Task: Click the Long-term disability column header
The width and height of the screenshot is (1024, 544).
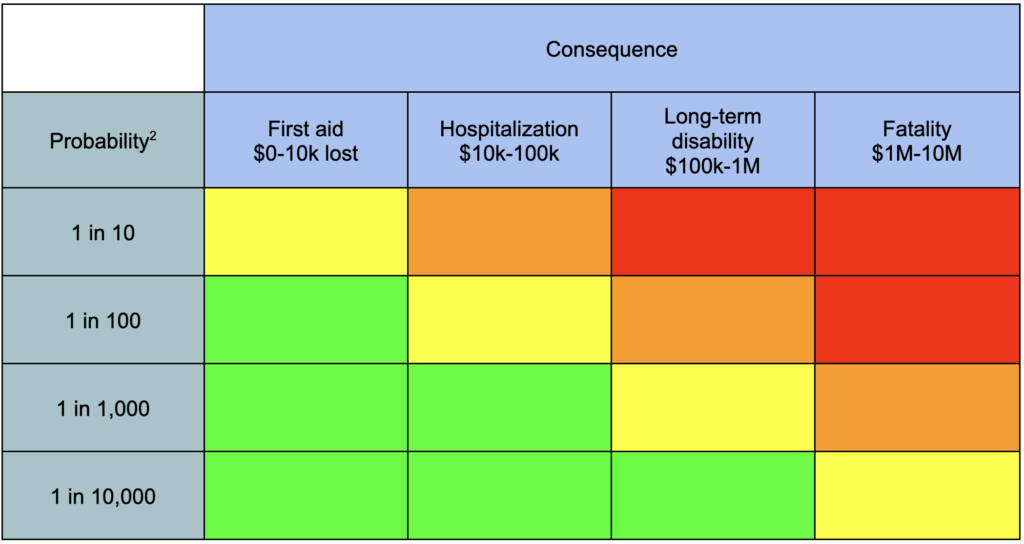Action: point(712,141)
